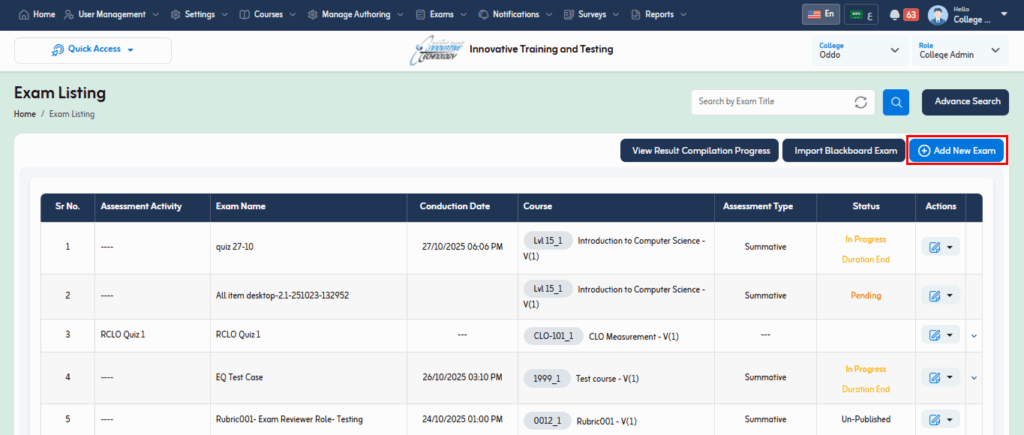Expand row details for RCLO Quiz 1
Image resolution: width=1024 pixels, height=435 pixels.
pyautogui.click(x=974, y=335)
